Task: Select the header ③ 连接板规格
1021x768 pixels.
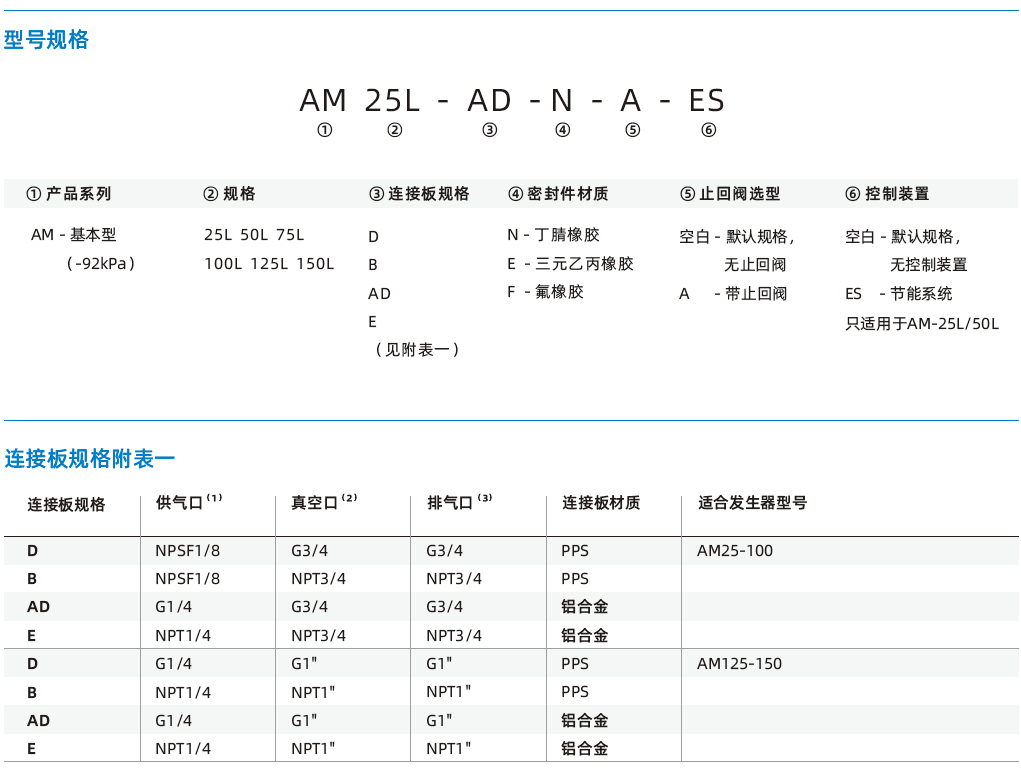Action: [x=419, y=194]
